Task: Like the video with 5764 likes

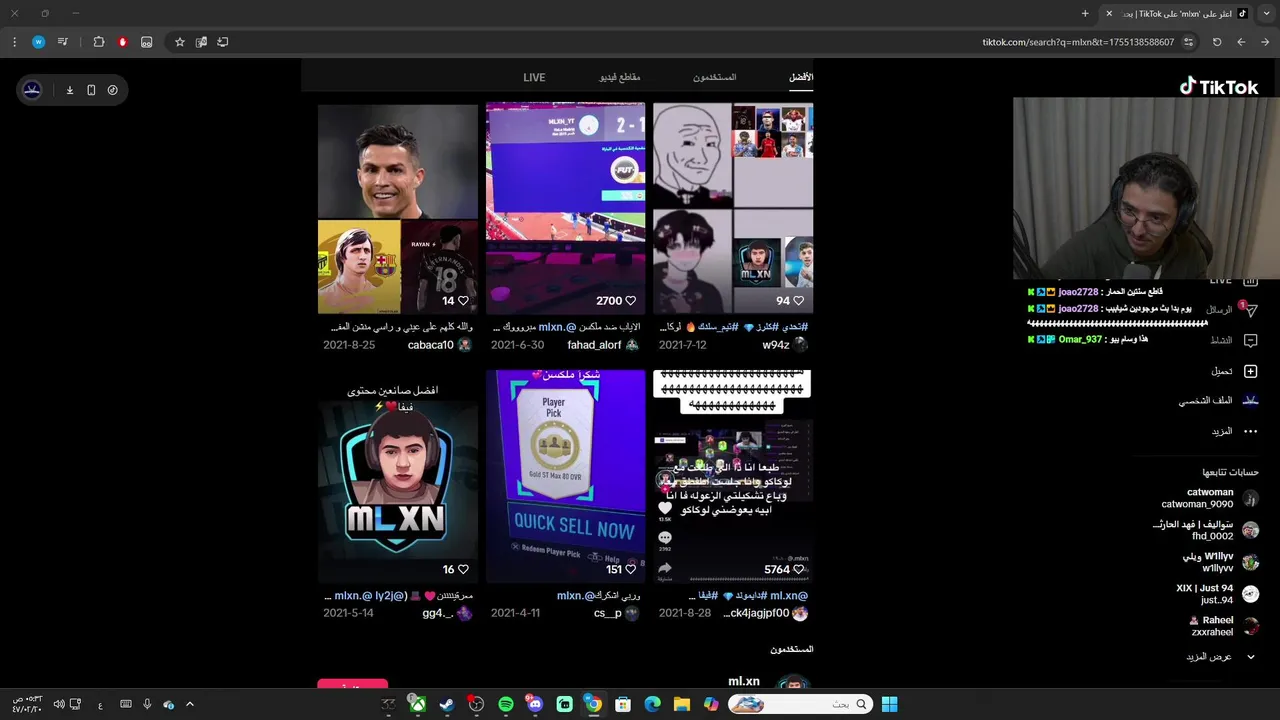Action: coord(798,569)
